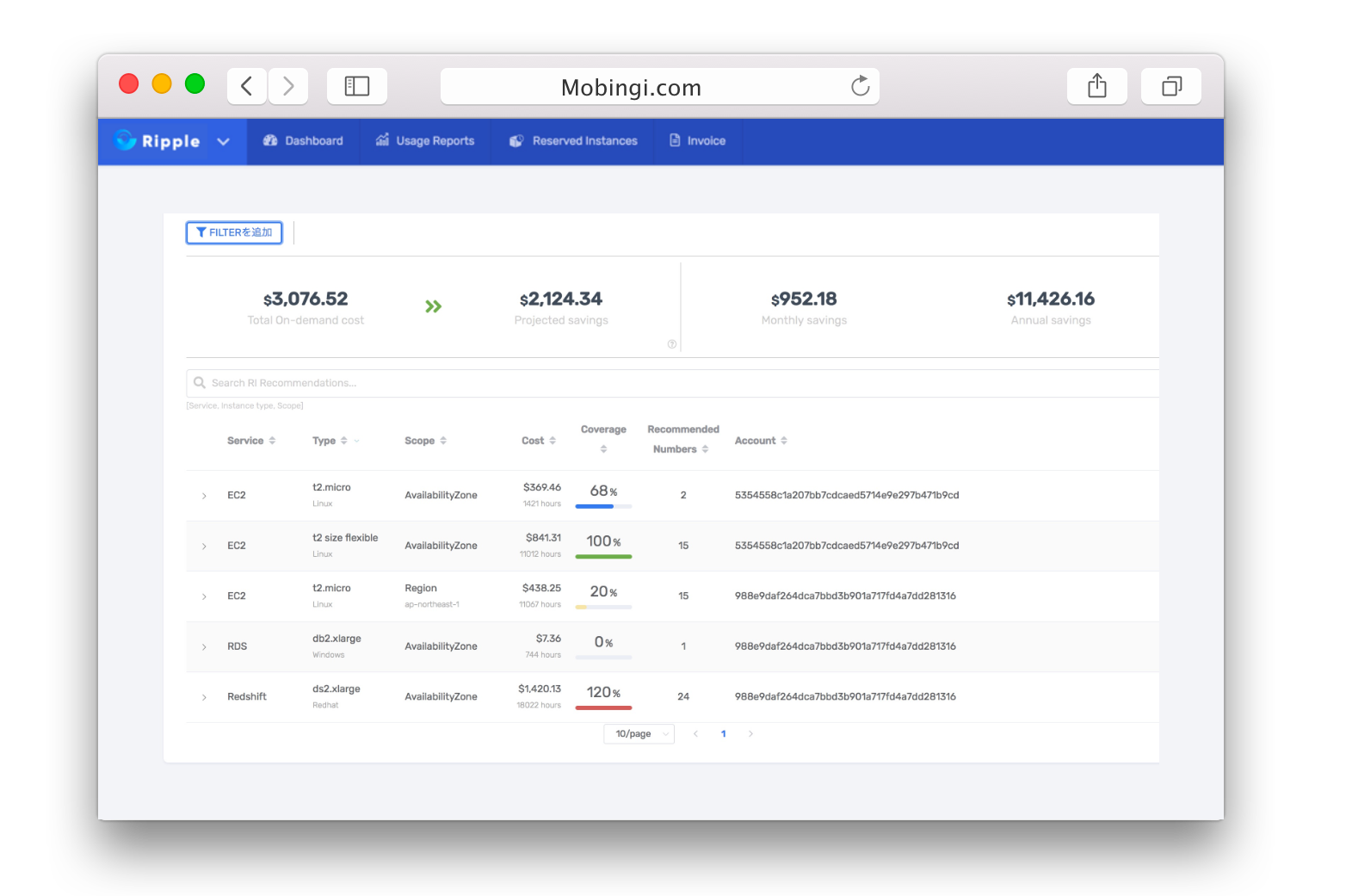Click the $1,420.13 cost cell
The image size is (1346, 896).
540,689
